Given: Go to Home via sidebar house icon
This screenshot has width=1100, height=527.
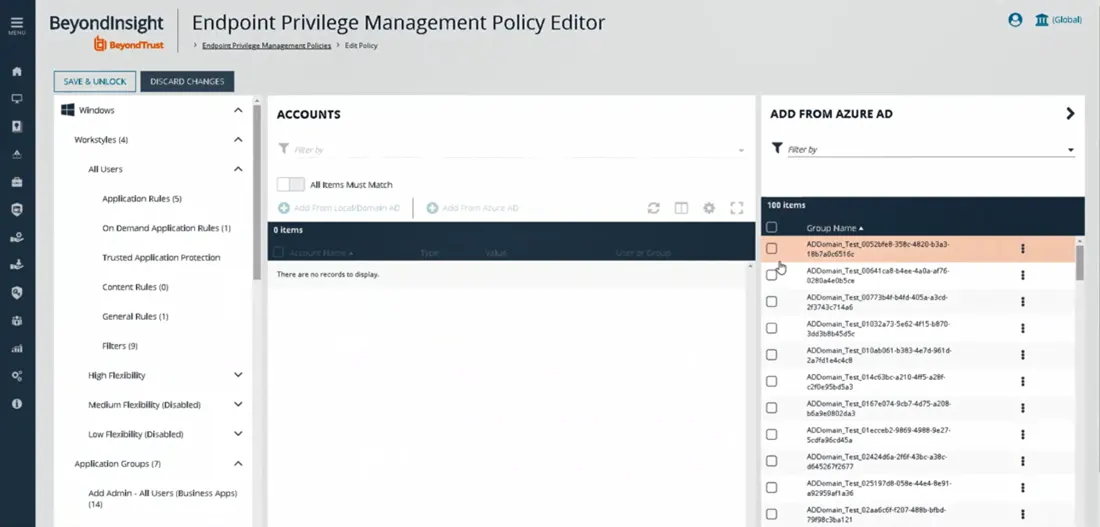Looking at the screenshot, I should point(17,72).
